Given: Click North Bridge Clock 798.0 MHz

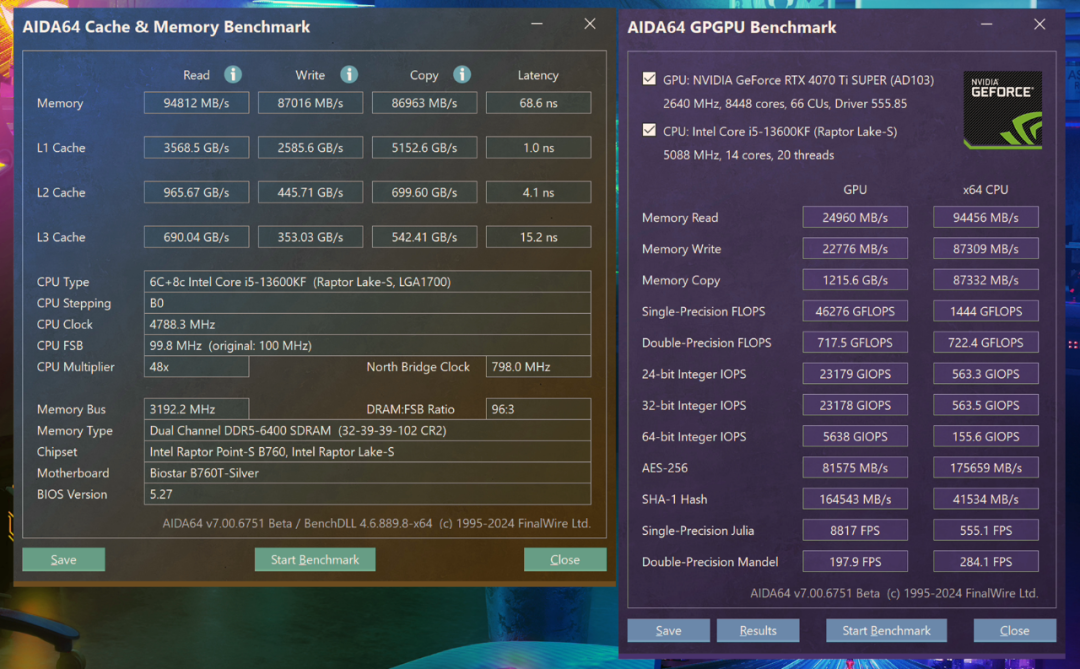Looking at the screenshot, I should pyautogui.click(x=538, y=367).
